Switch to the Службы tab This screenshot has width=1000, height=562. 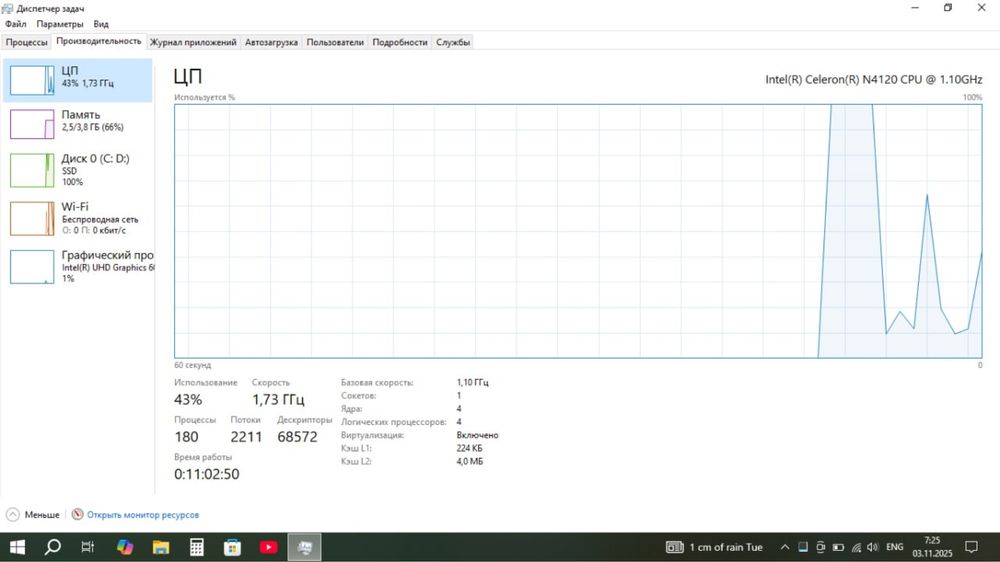(x=453, y=42)
